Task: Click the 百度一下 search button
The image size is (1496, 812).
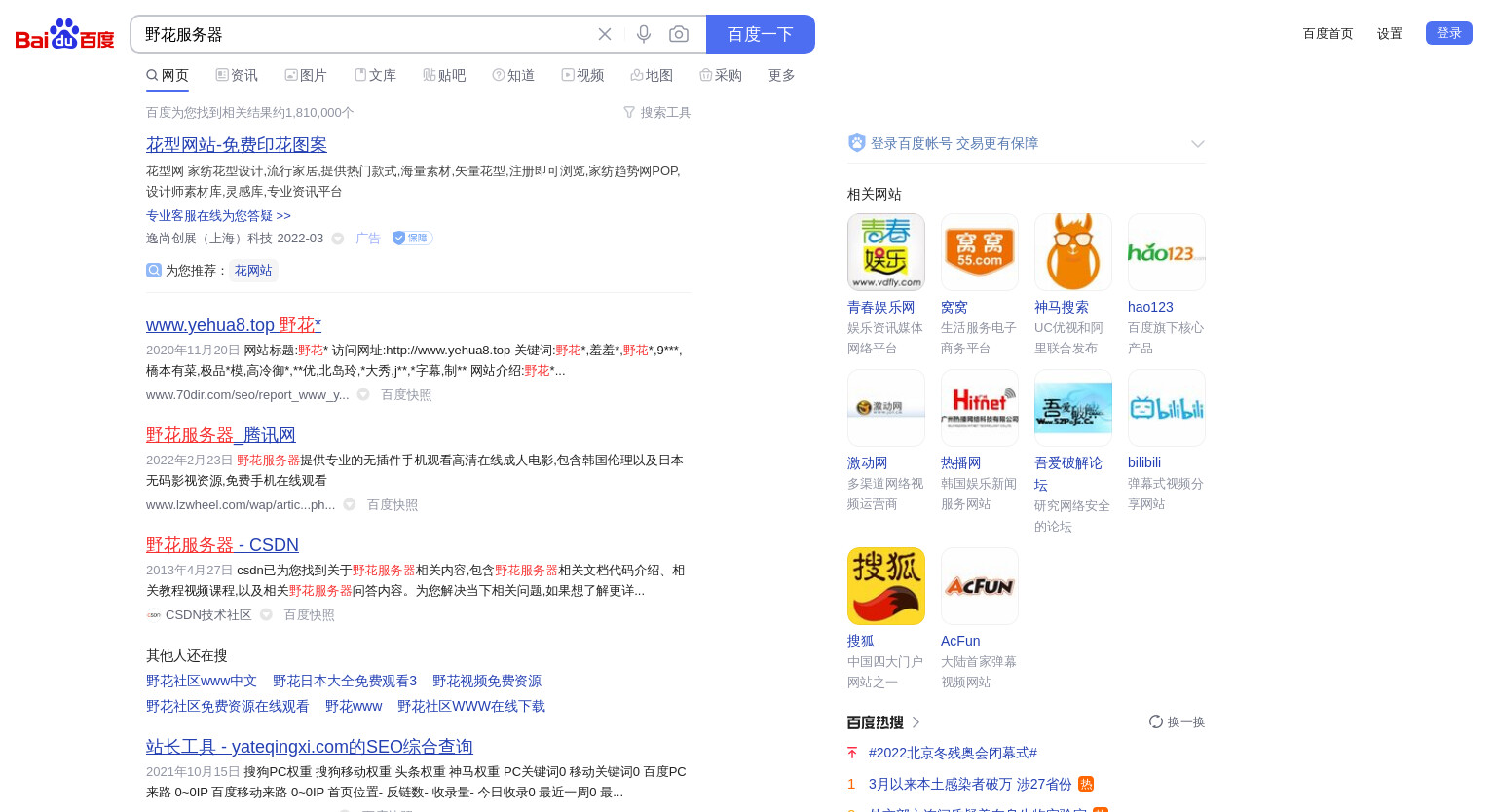Action: tap(761, 34)
